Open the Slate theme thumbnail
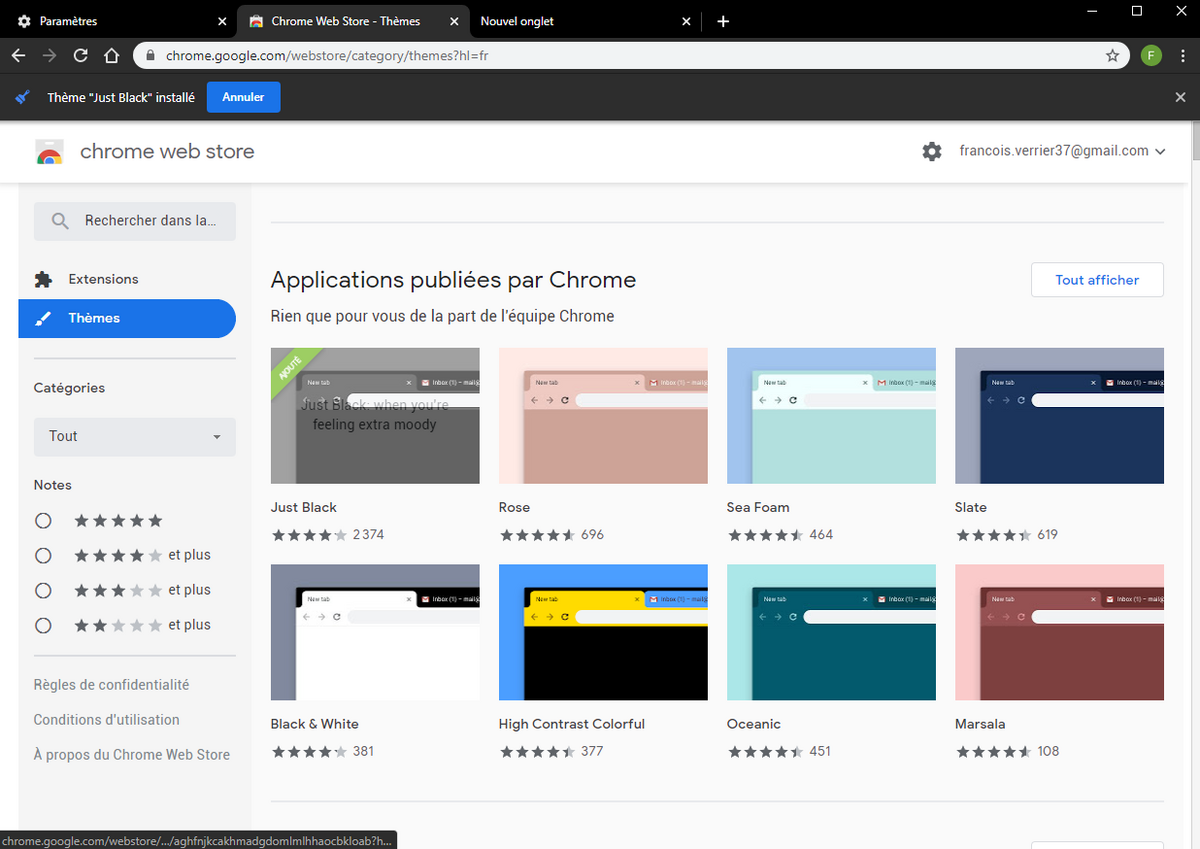 [1059, 415]
